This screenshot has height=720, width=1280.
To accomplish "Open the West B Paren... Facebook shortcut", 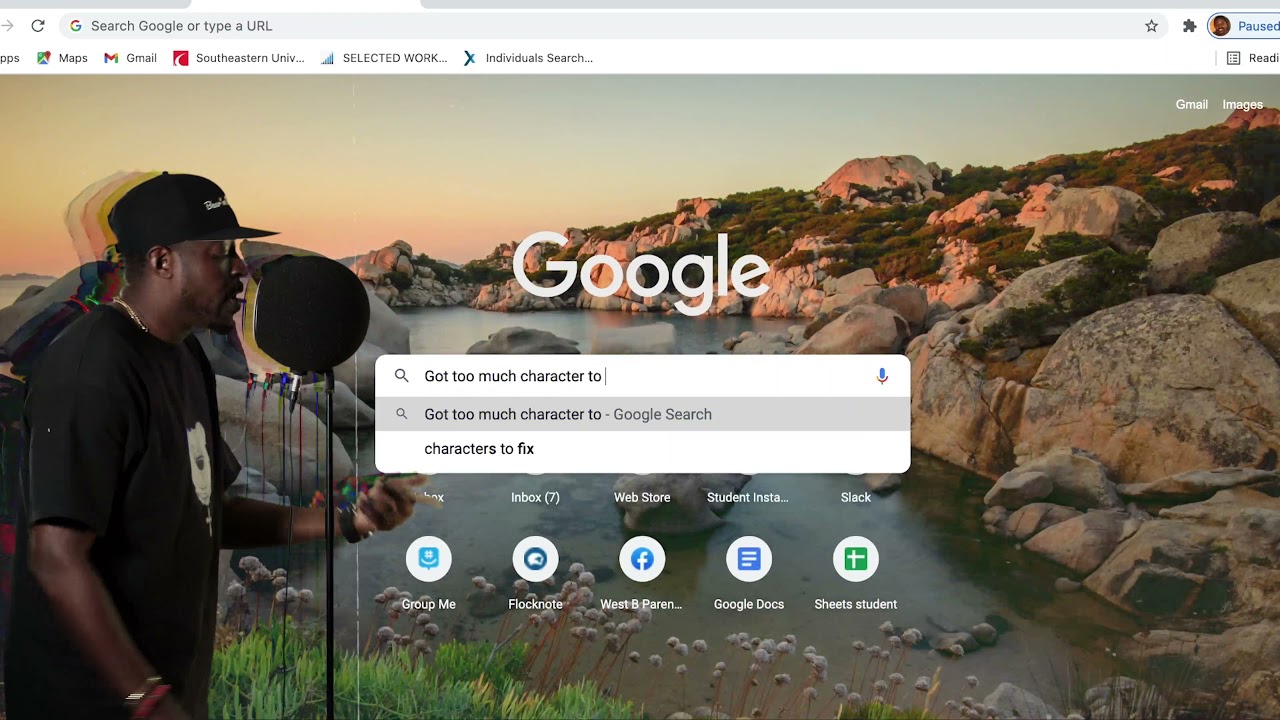I will [x=642, y=573].
